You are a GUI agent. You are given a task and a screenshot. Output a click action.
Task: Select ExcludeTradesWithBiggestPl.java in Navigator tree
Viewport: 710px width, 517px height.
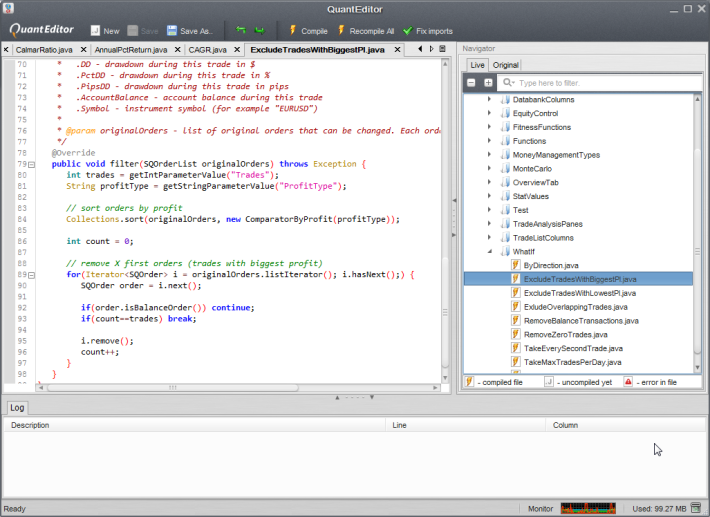[x=578, y=279]
